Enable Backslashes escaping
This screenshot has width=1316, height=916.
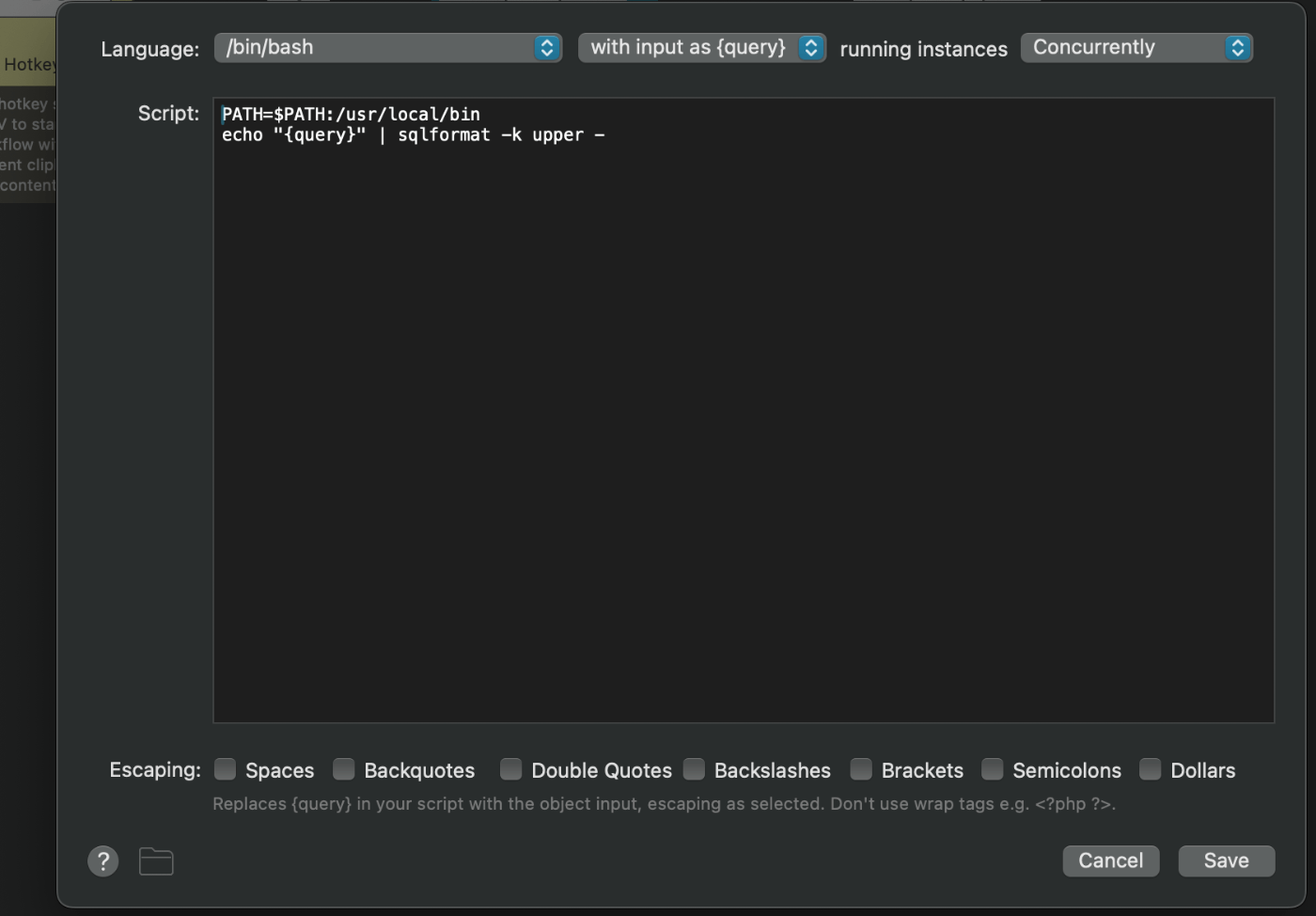click(695, 769)
